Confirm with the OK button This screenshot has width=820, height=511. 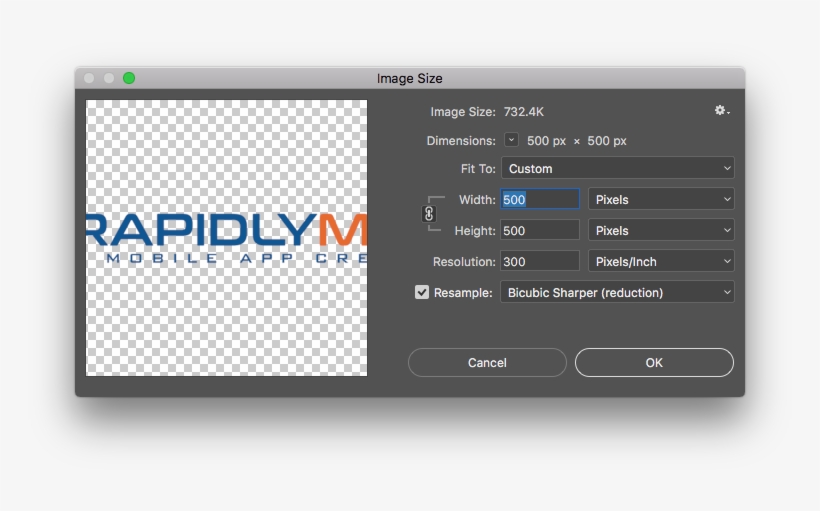[654, 363]
